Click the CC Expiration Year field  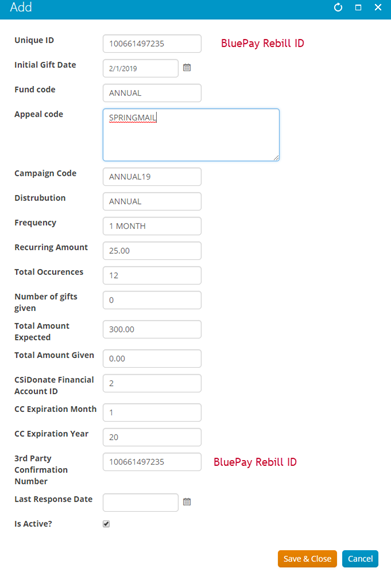click(152, 437)
